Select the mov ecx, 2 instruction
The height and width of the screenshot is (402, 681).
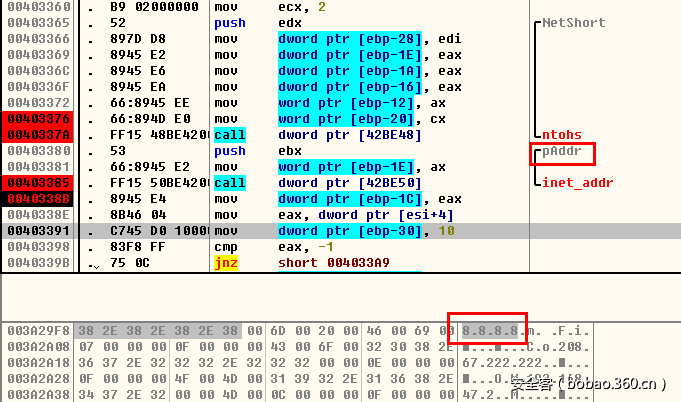[300, 6]
